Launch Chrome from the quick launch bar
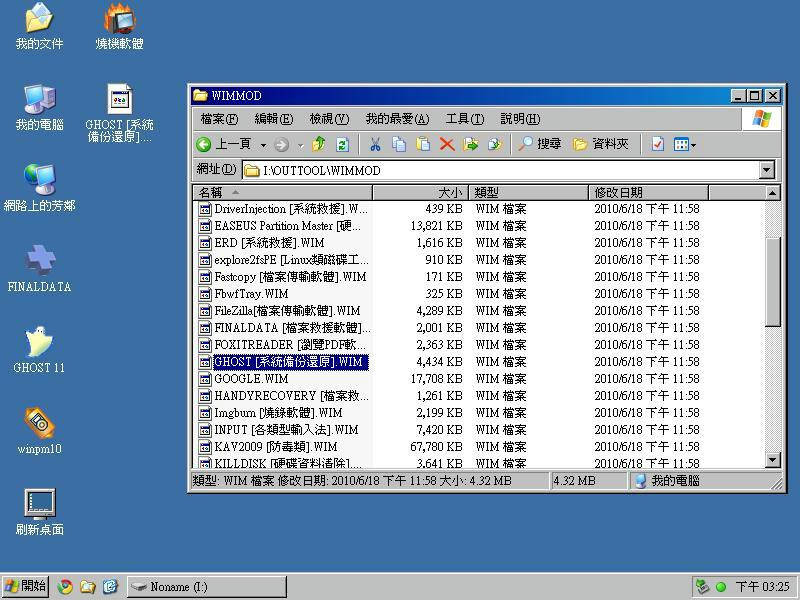Screen dimensions: 800x600 65,587
